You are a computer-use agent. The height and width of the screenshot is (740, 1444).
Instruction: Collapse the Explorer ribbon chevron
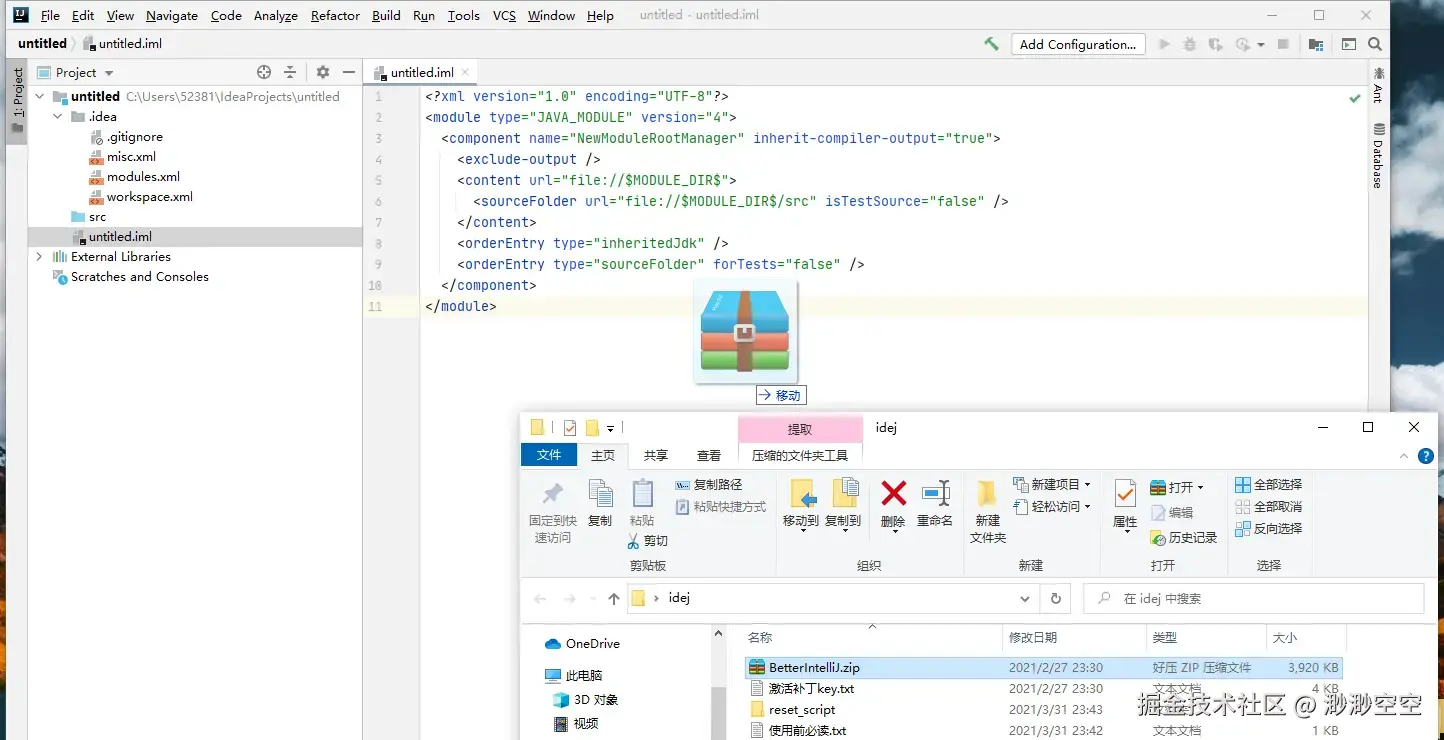[1403, 455]
